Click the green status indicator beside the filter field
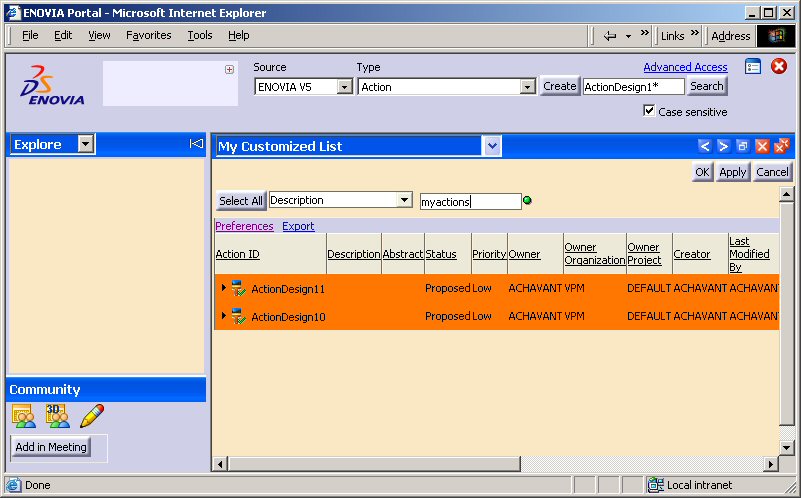This screenshot has width=801, height=498. pyautogui.click(x=527, y=201)
